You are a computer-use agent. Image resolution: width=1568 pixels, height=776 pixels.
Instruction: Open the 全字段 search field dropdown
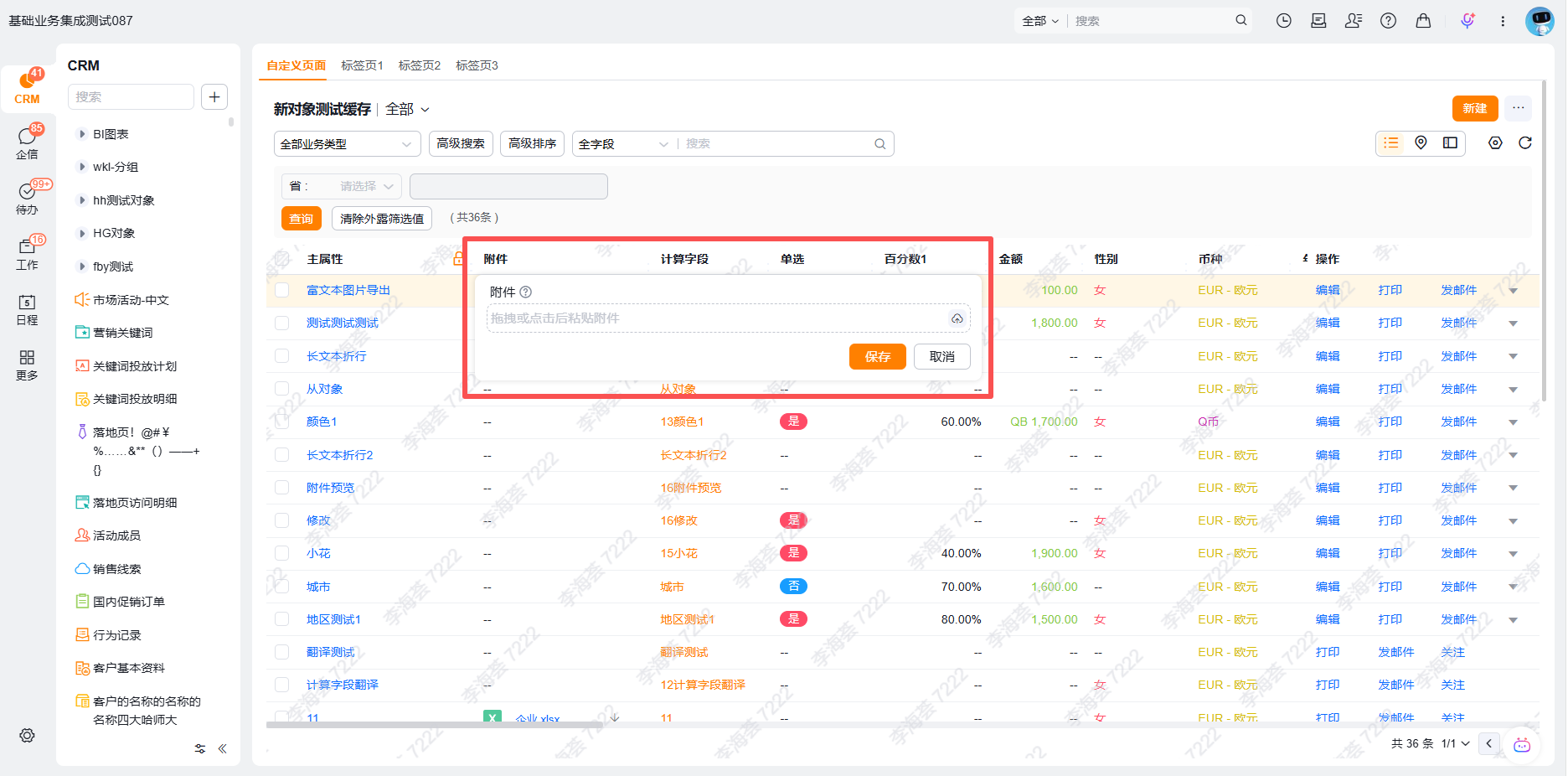(x=624, y=144)
